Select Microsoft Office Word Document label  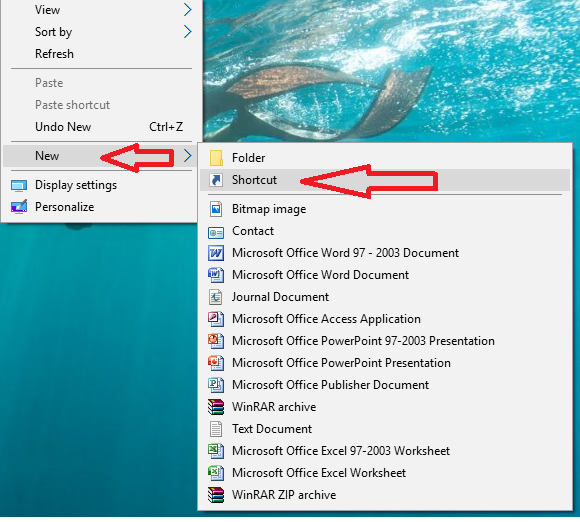tap(320, 275)
